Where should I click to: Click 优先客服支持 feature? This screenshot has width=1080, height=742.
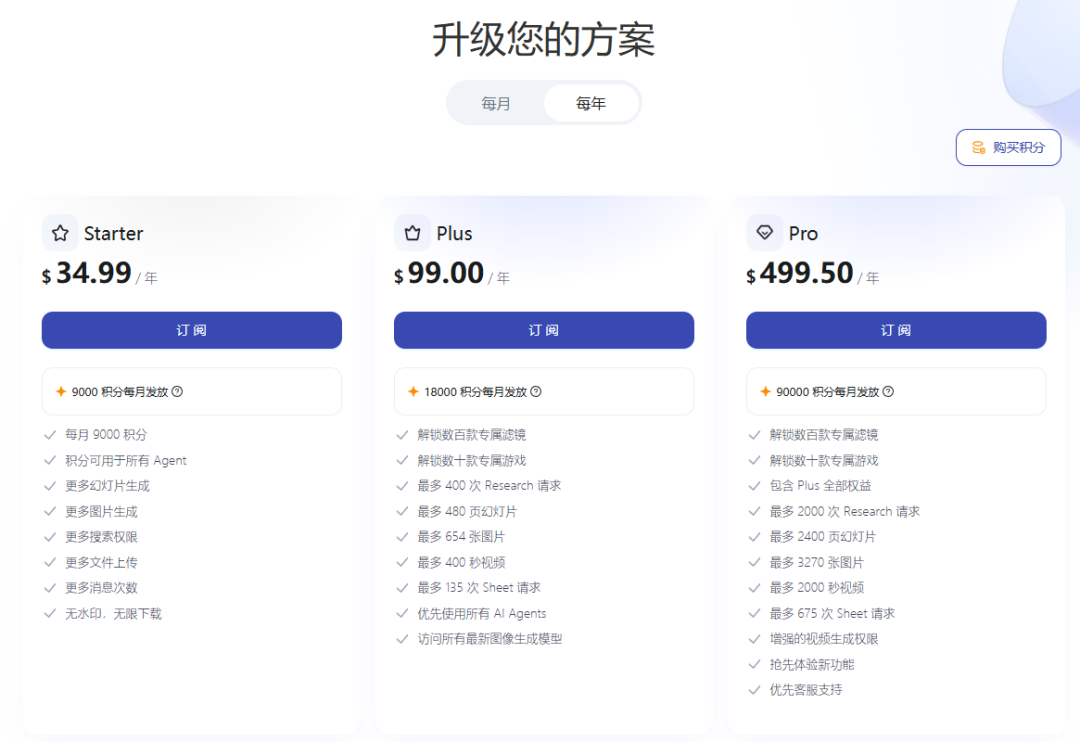click(x=806, y=690)
